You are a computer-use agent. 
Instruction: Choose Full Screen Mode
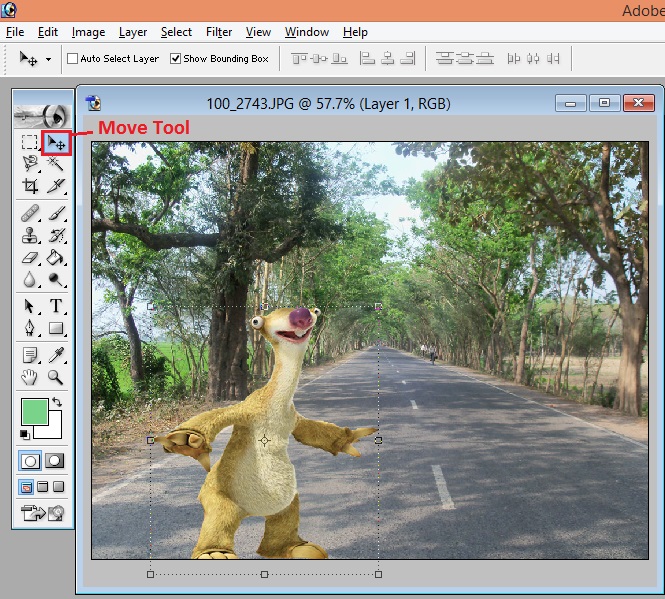point(59,487)
